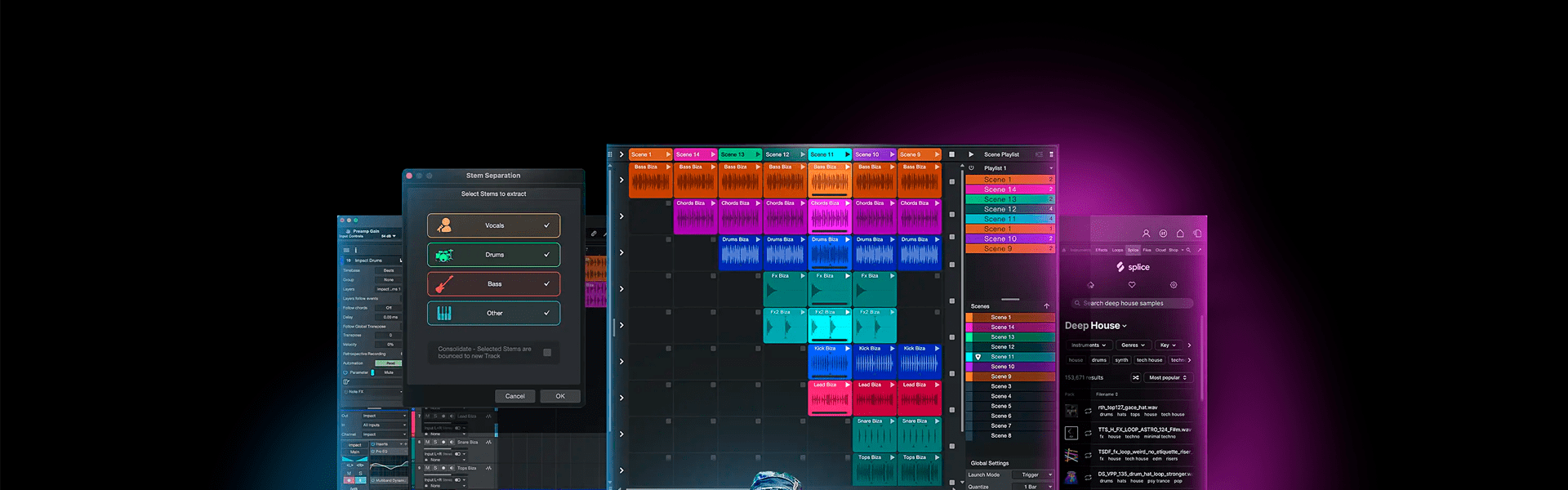Play the Tops Biza clip in Scene 9
Screen dimensions: 1568x490
[x=937, y=457]
